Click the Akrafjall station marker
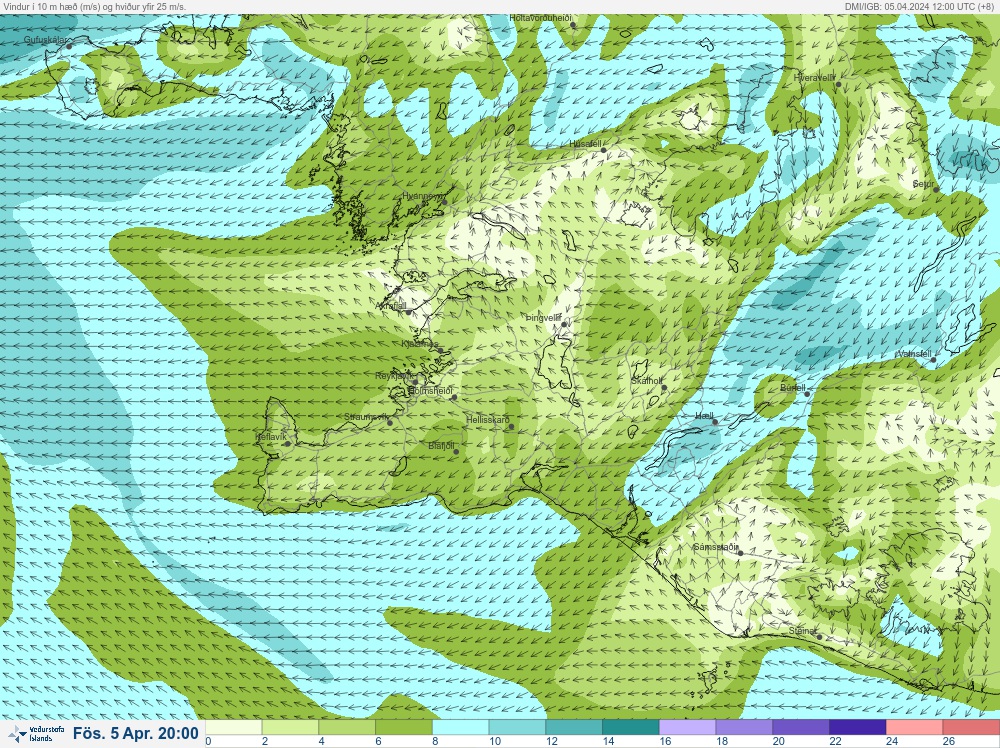 tap(408, 312)
